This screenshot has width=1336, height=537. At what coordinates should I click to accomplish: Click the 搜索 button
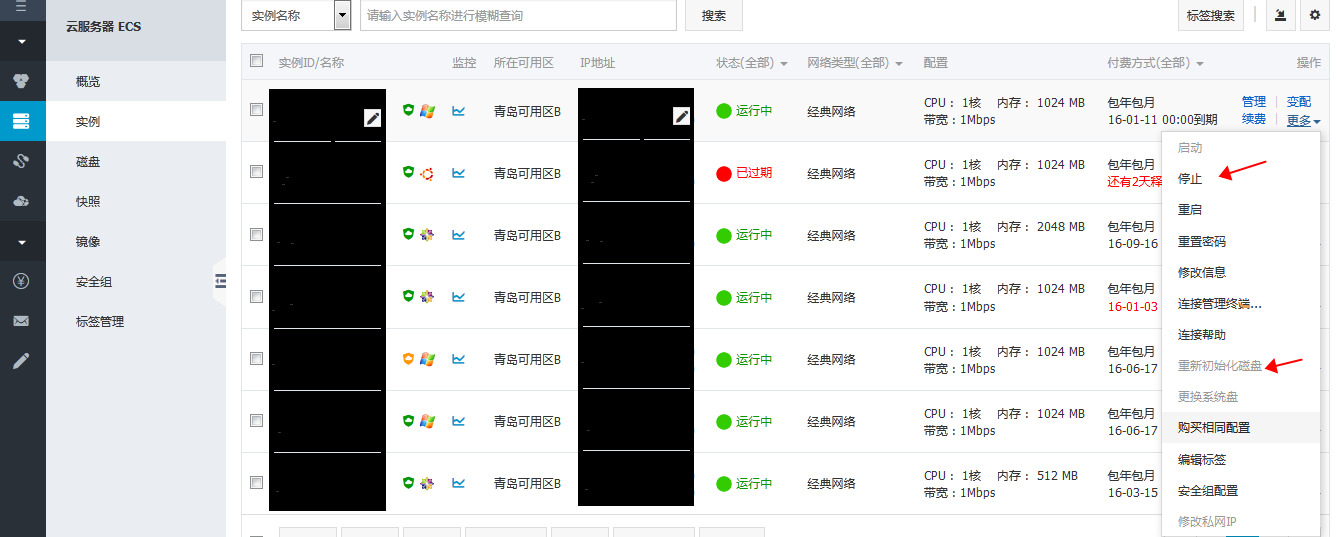(714, 15)
